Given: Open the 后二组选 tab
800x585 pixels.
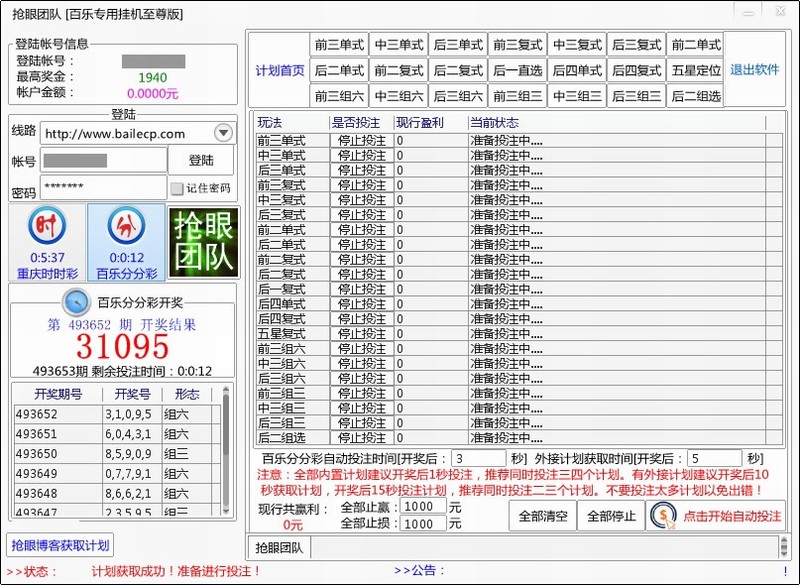Looking at the screenshot, I should 695,96.
